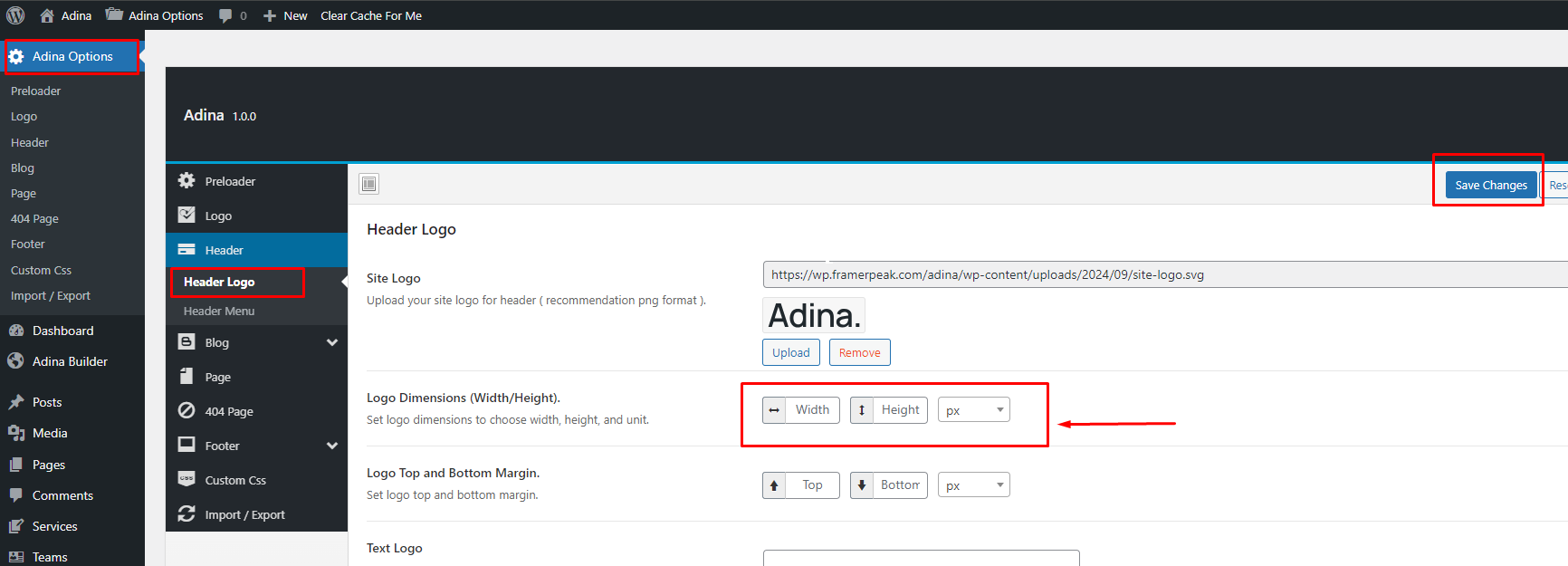Click the logo Width input field

pos(812,409)
